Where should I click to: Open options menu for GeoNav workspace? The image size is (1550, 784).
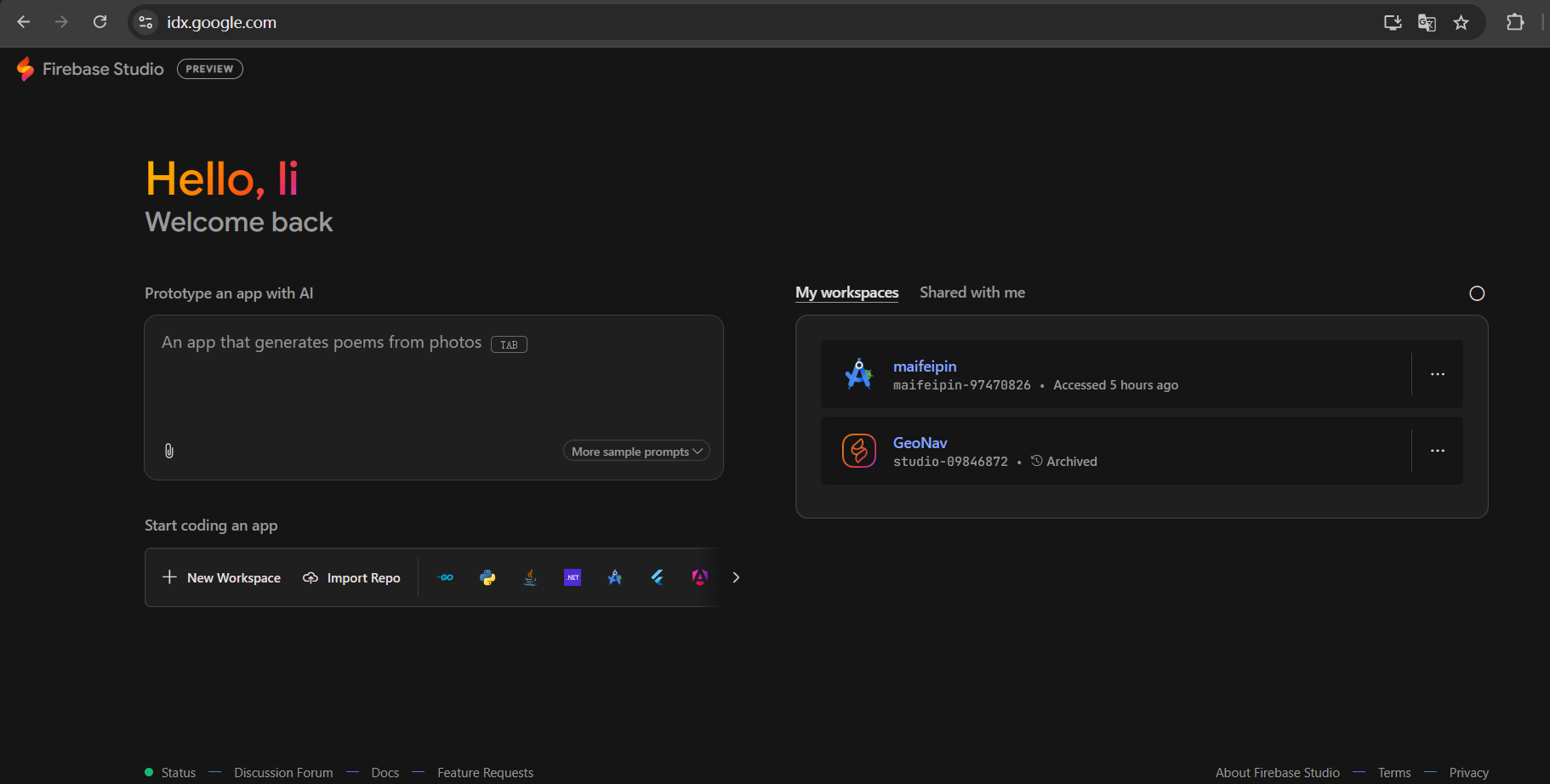1438,451
